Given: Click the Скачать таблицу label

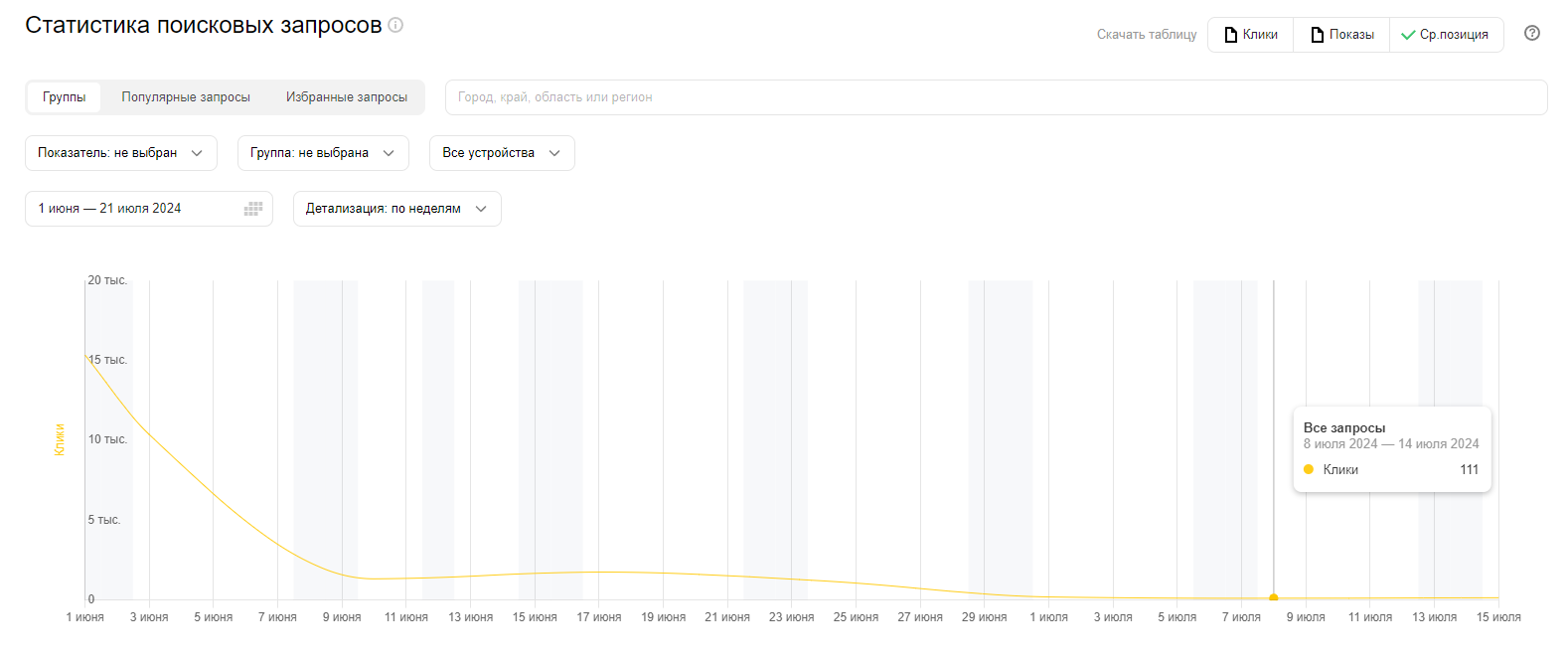Looking at the screenshot, I should click(1146, 35).
